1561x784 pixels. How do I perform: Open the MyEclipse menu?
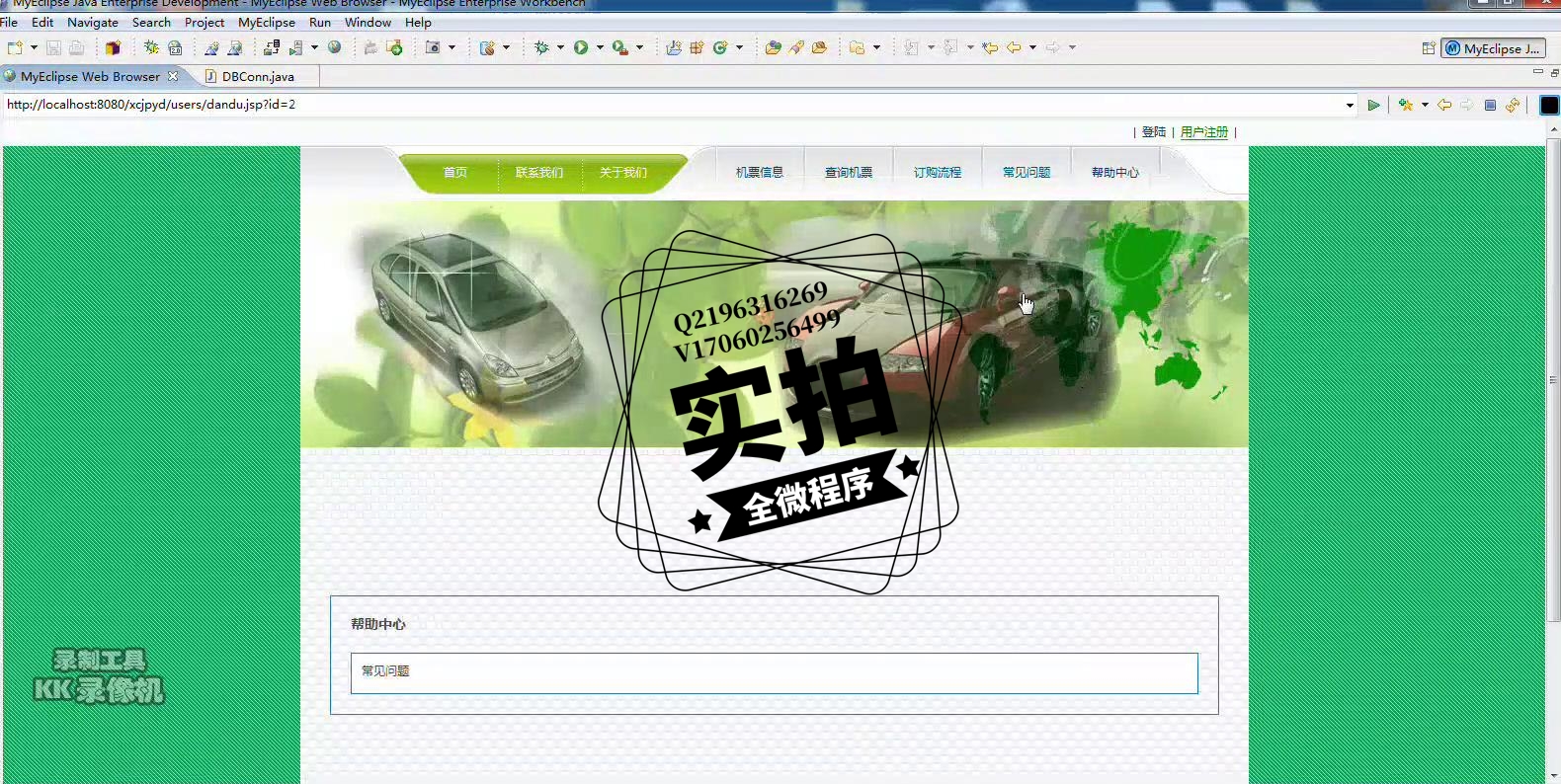267,22
